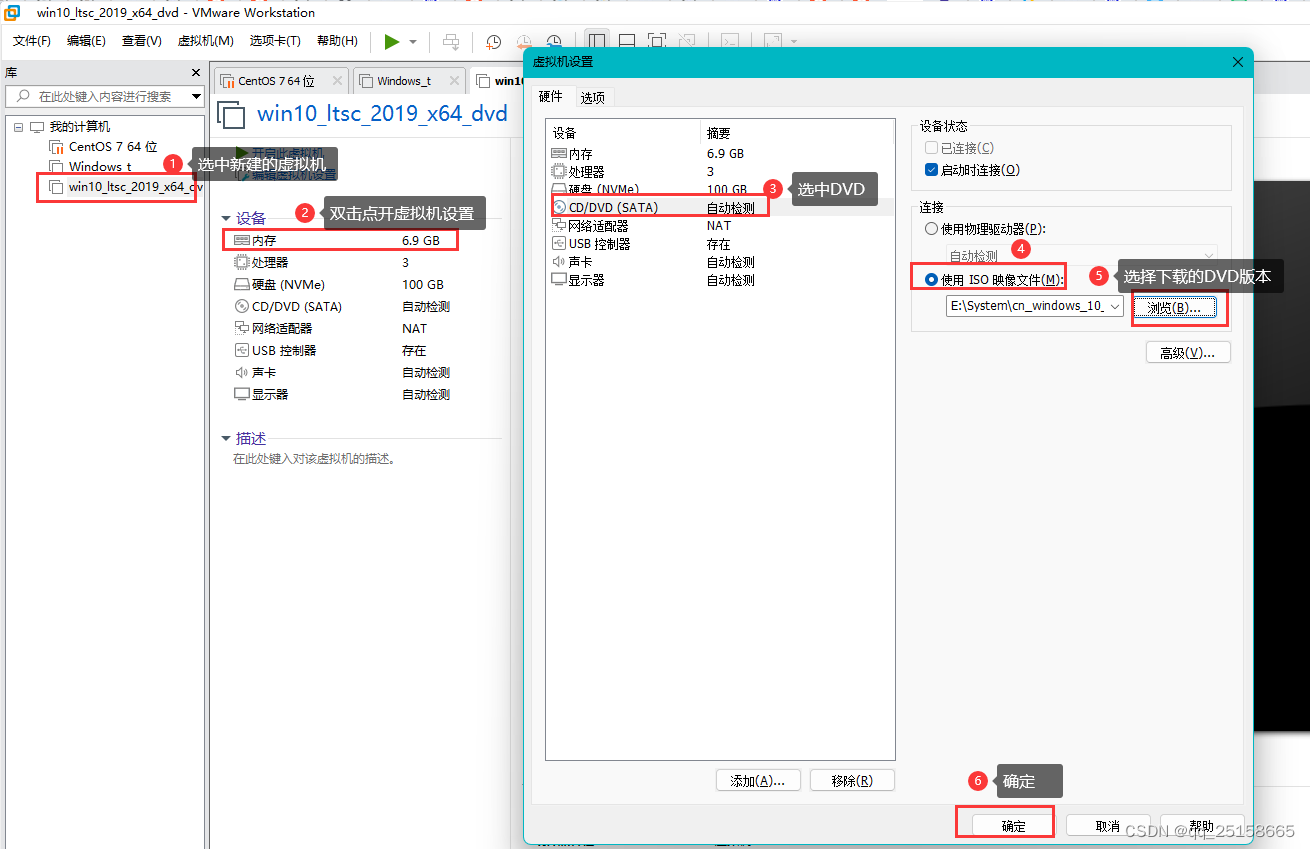Click the 添加(A)... button
The image size is (1310, 849).
pos(757,781)
